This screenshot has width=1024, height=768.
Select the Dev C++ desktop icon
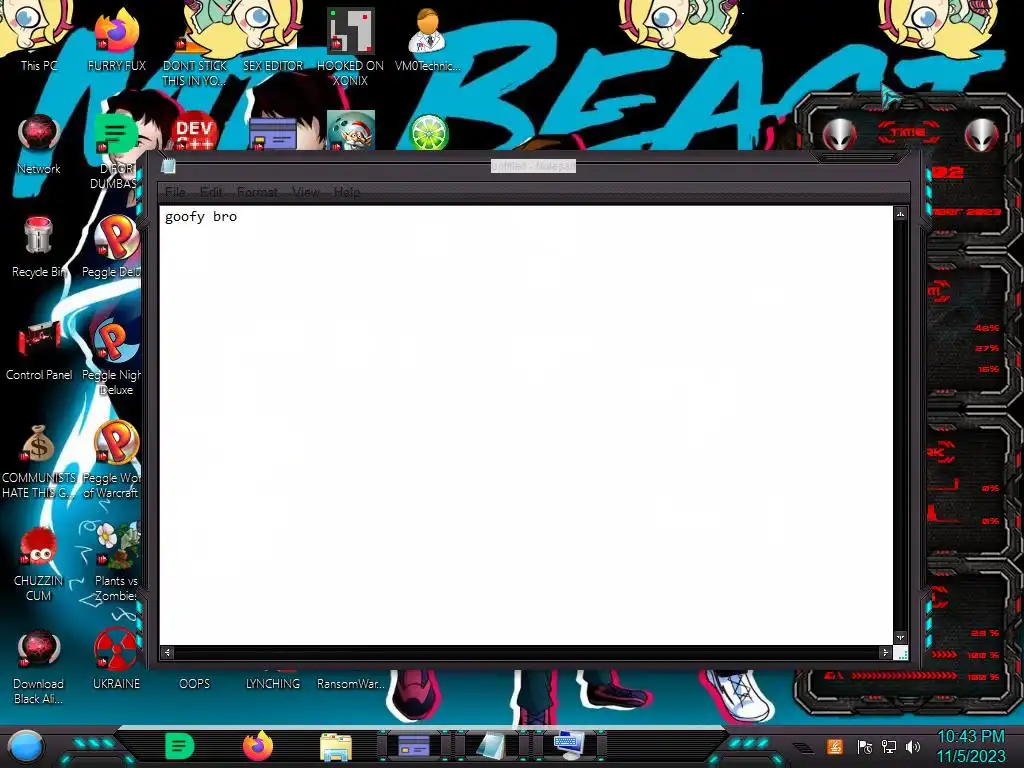pos(195,132)
